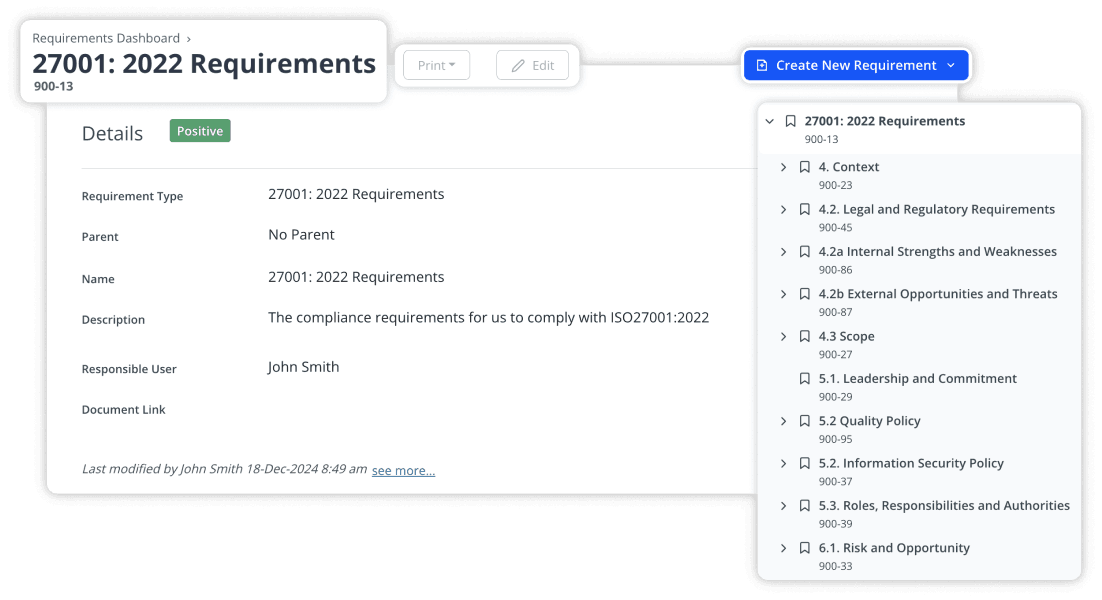1102x600 pixels.
Task: Click the Edit button
Action: tap(532, 65)
